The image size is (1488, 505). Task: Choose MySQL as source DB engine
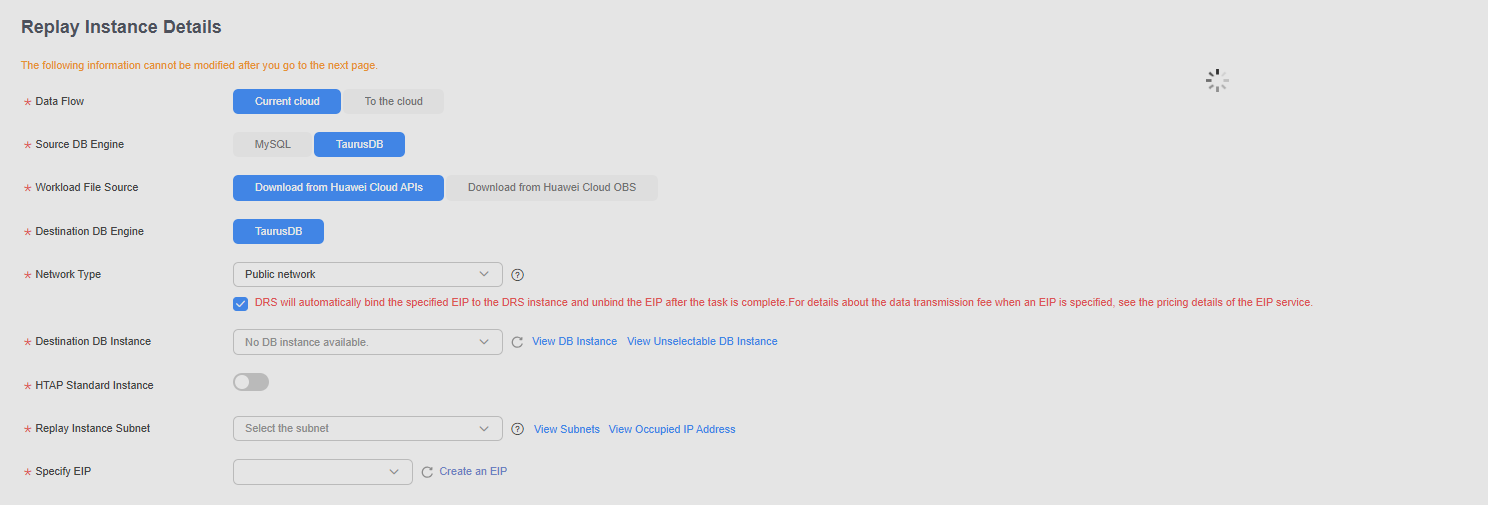point(272,144)
